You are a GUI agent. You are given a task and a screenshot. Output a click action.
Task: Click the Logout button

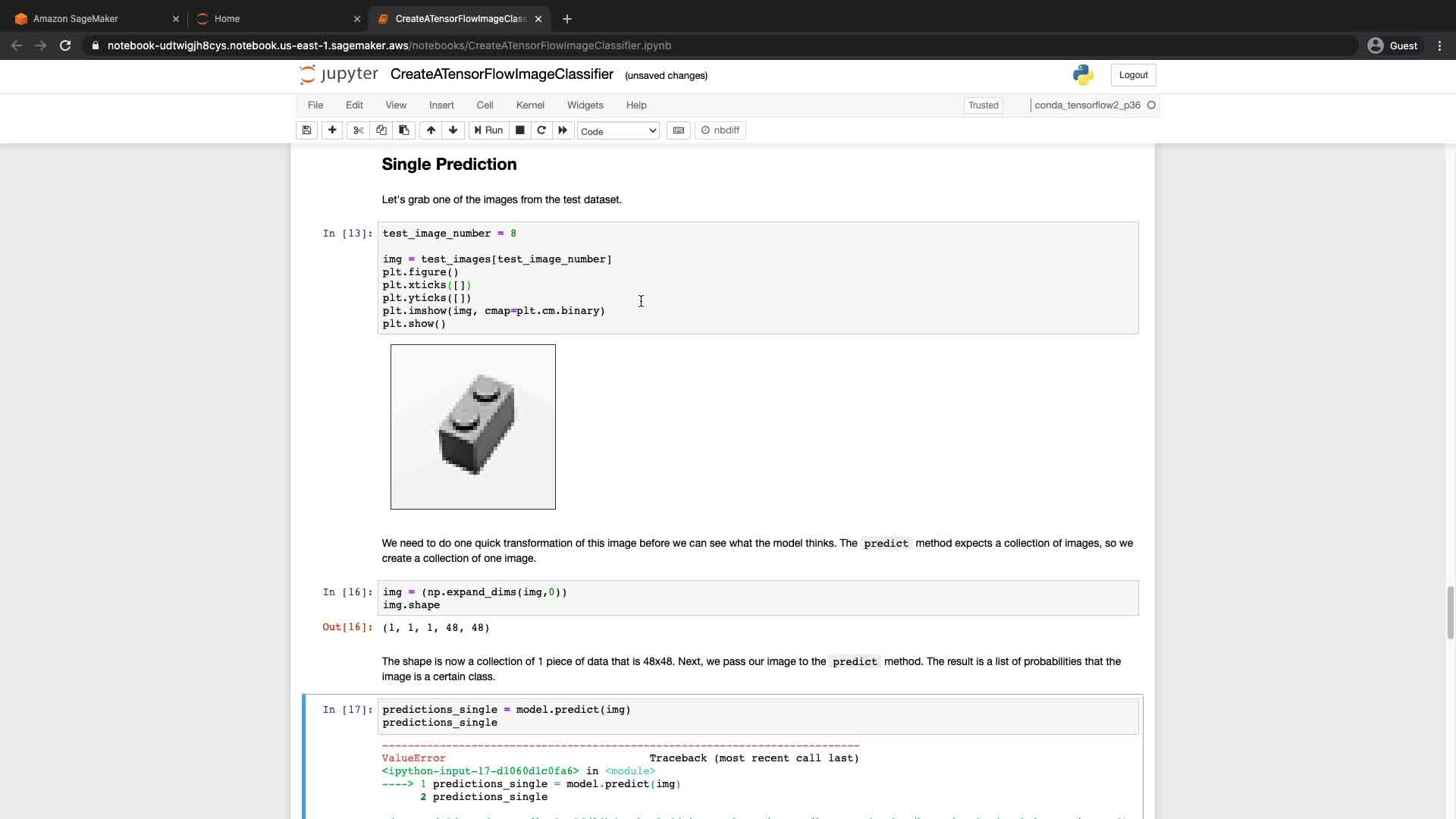(1133, 75)
